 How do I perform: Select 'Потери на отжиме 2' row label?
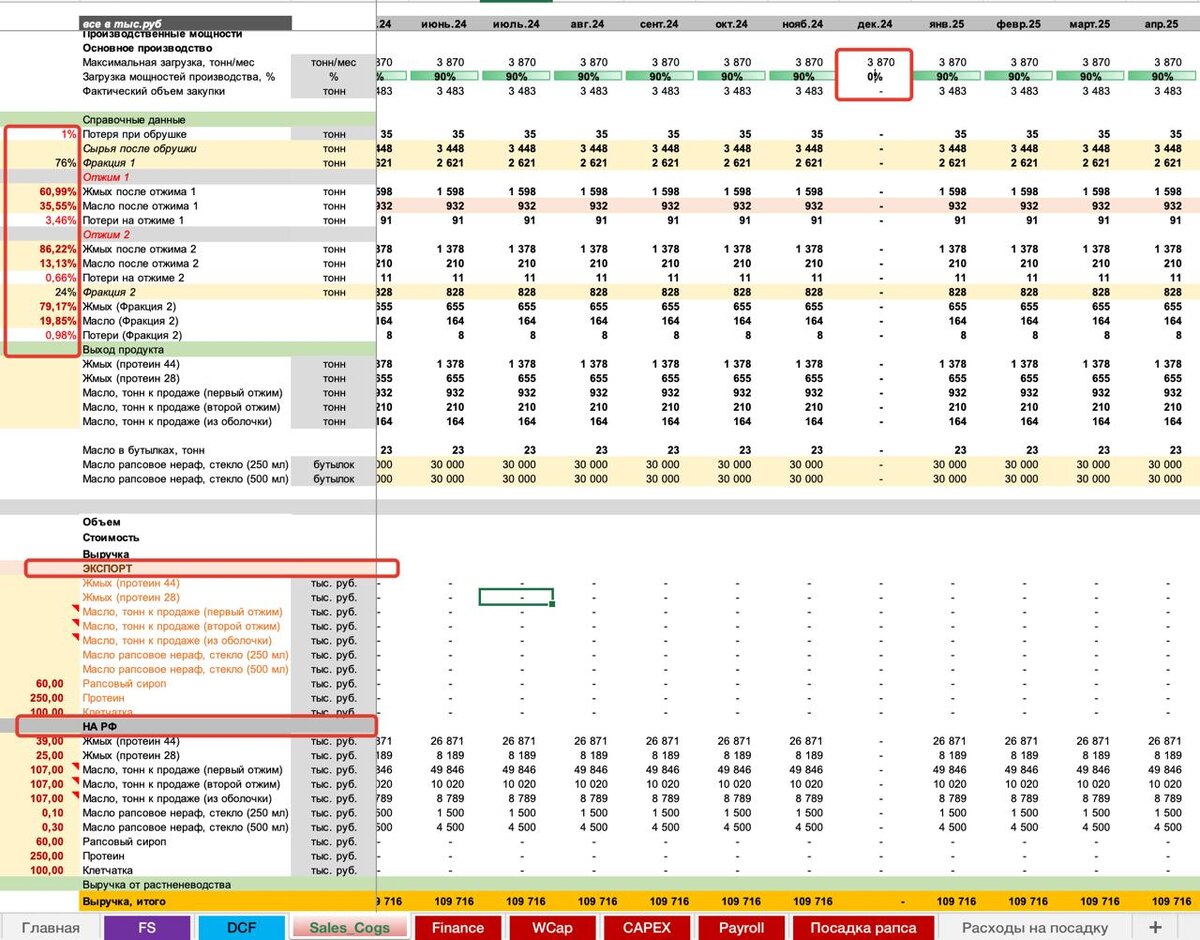[134, 278]
